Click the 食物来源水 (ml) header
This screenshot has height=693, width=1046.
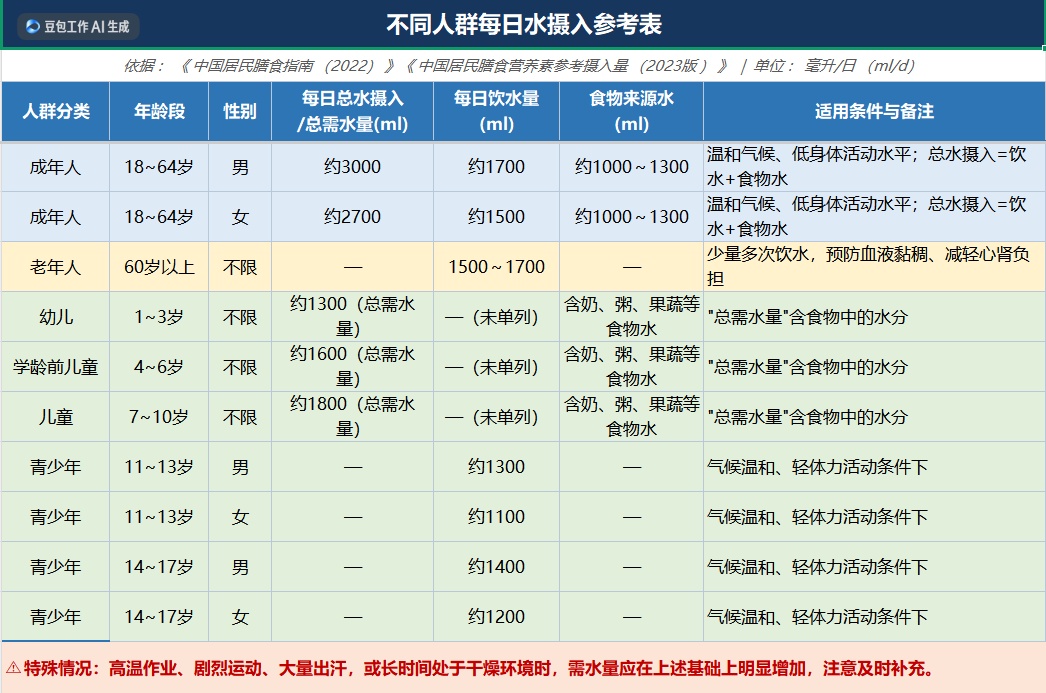coord(631,111)
